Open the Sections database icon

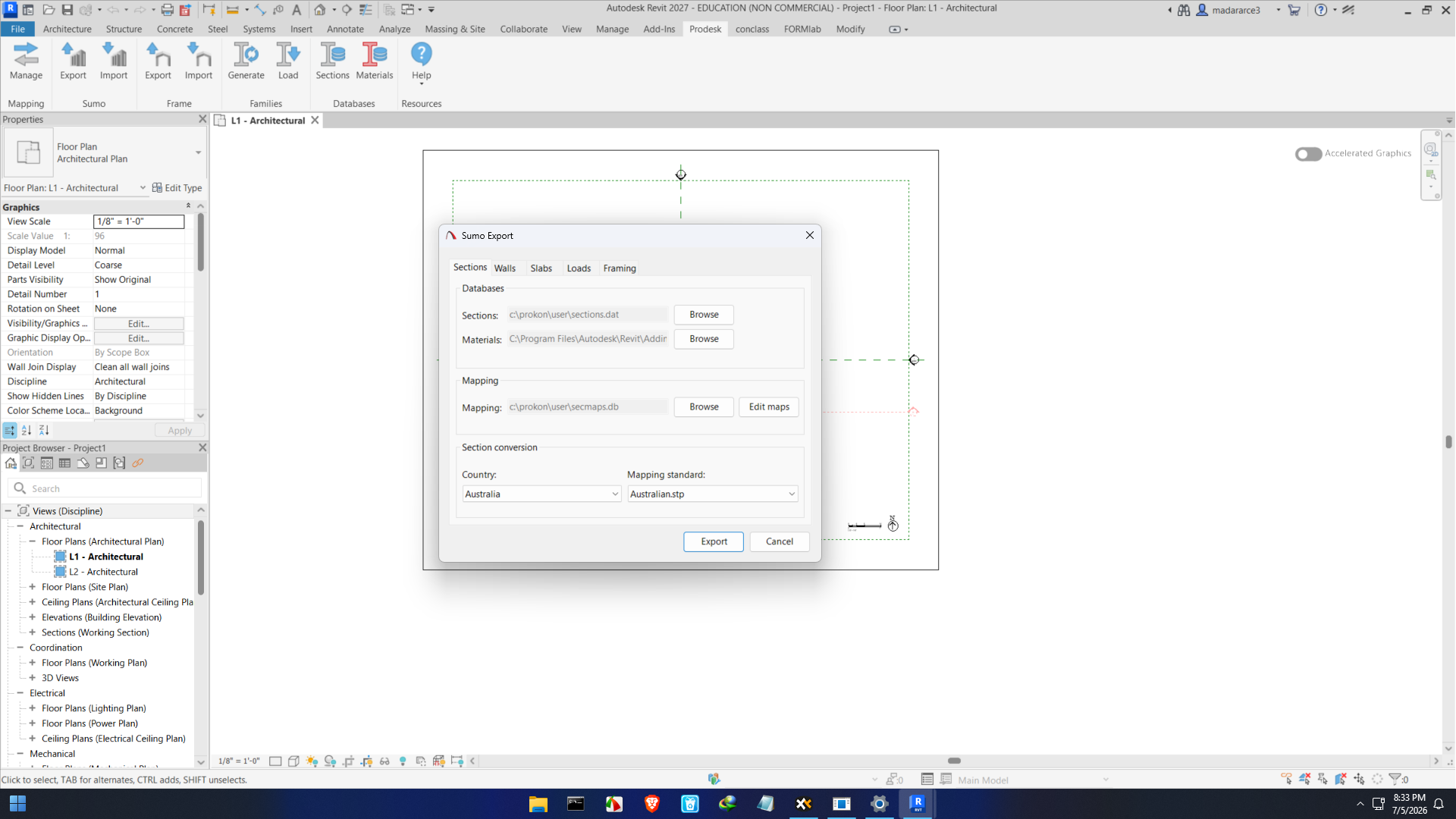click(332, 61)
